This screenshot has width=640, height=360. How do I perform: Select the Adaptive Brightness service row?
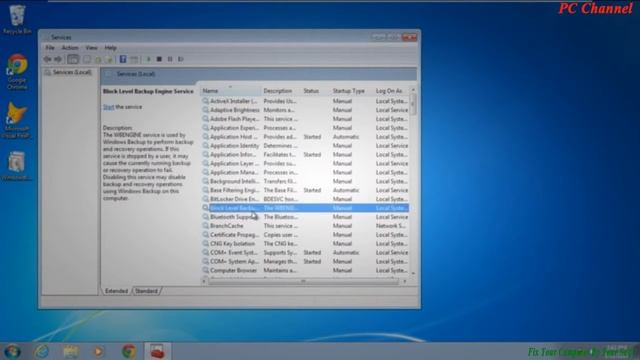[305, 110]
